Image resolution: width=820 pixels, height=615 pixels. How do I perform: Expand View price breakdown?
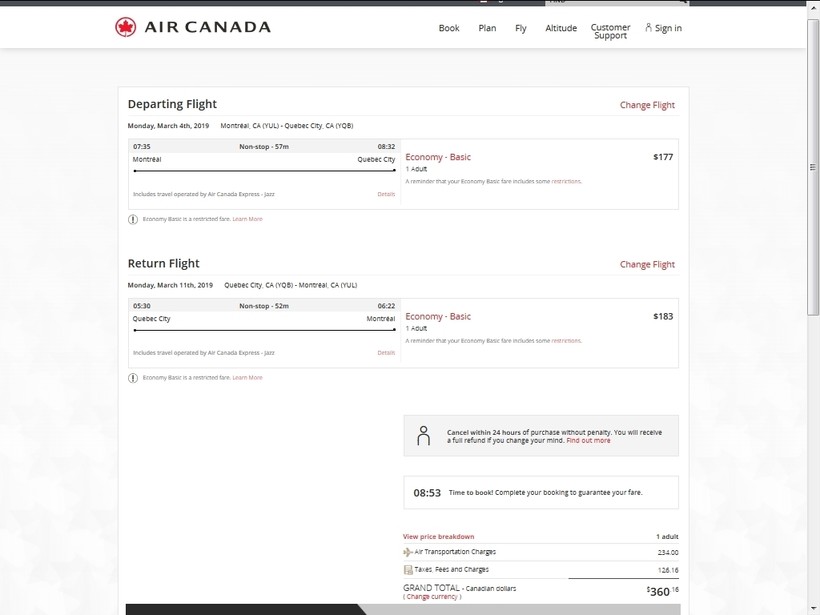pos(438,537)
